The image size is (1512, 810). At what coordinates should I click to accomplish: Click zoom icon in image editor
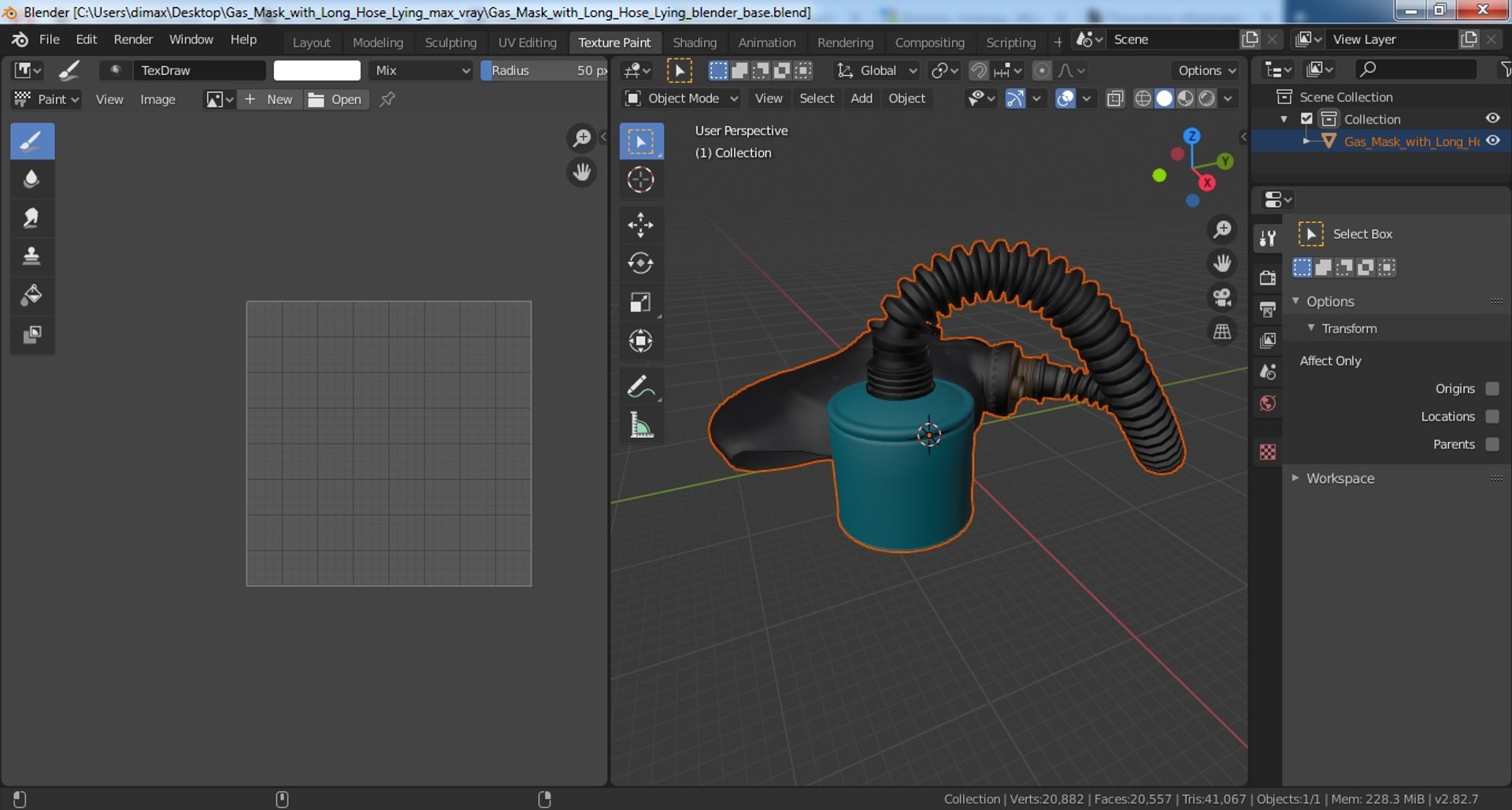click(x=582, y=138)
